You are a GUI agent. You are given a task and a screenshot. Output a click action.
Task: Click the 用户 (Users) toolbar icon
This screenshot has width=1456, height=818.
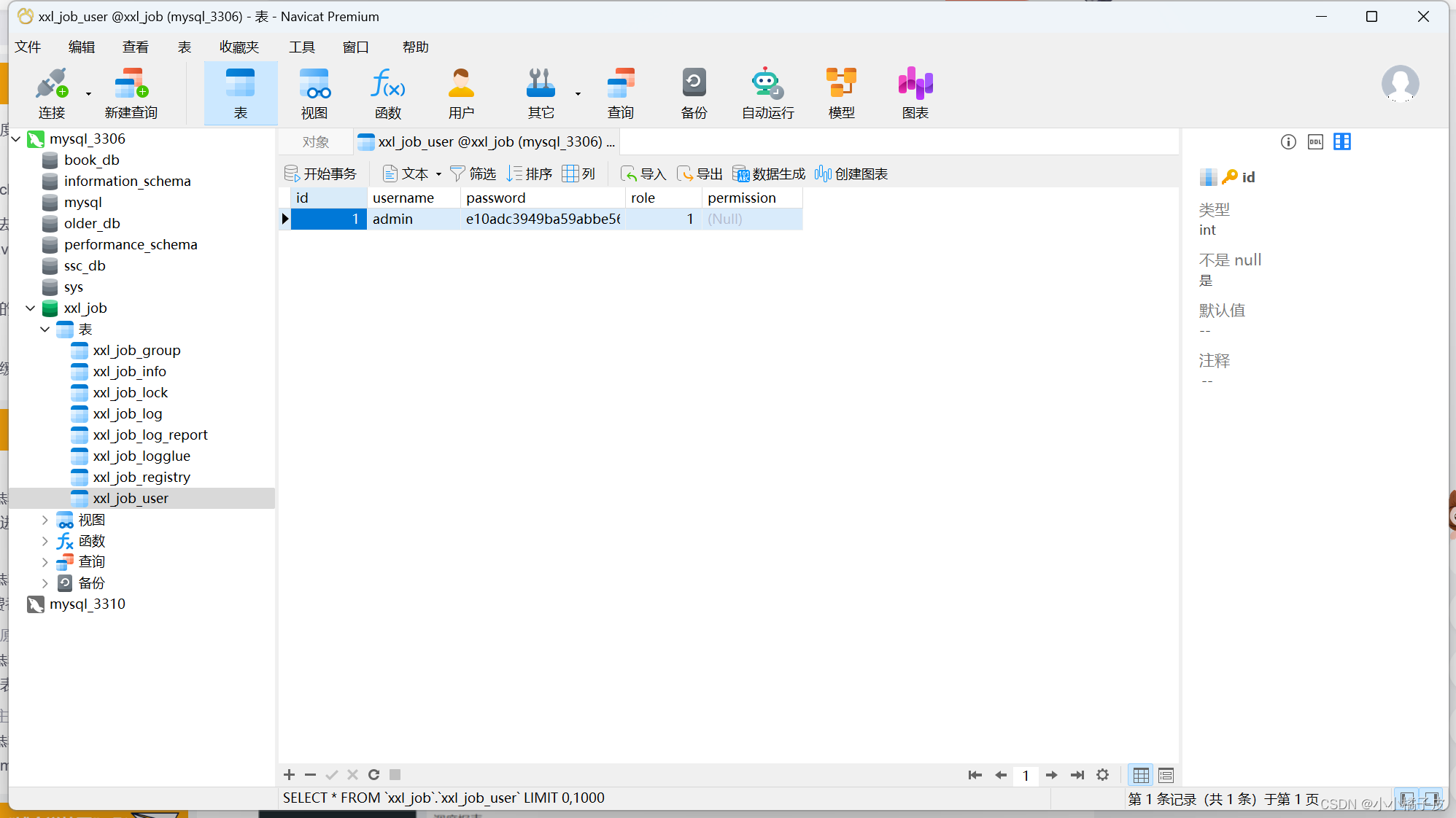pyautogui.click(x=461, y=93)
